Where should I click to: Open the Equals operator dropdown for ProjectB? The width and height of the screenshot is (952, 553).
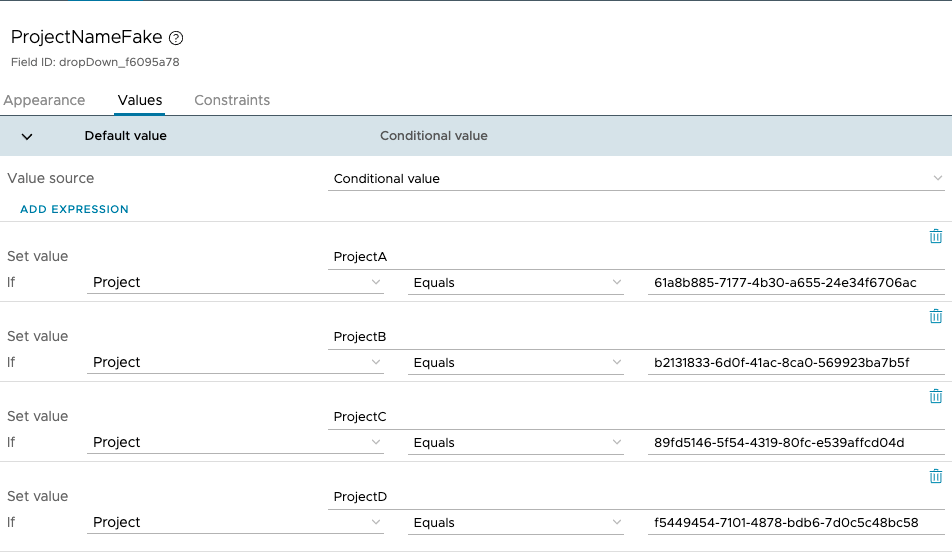point(517,363)
